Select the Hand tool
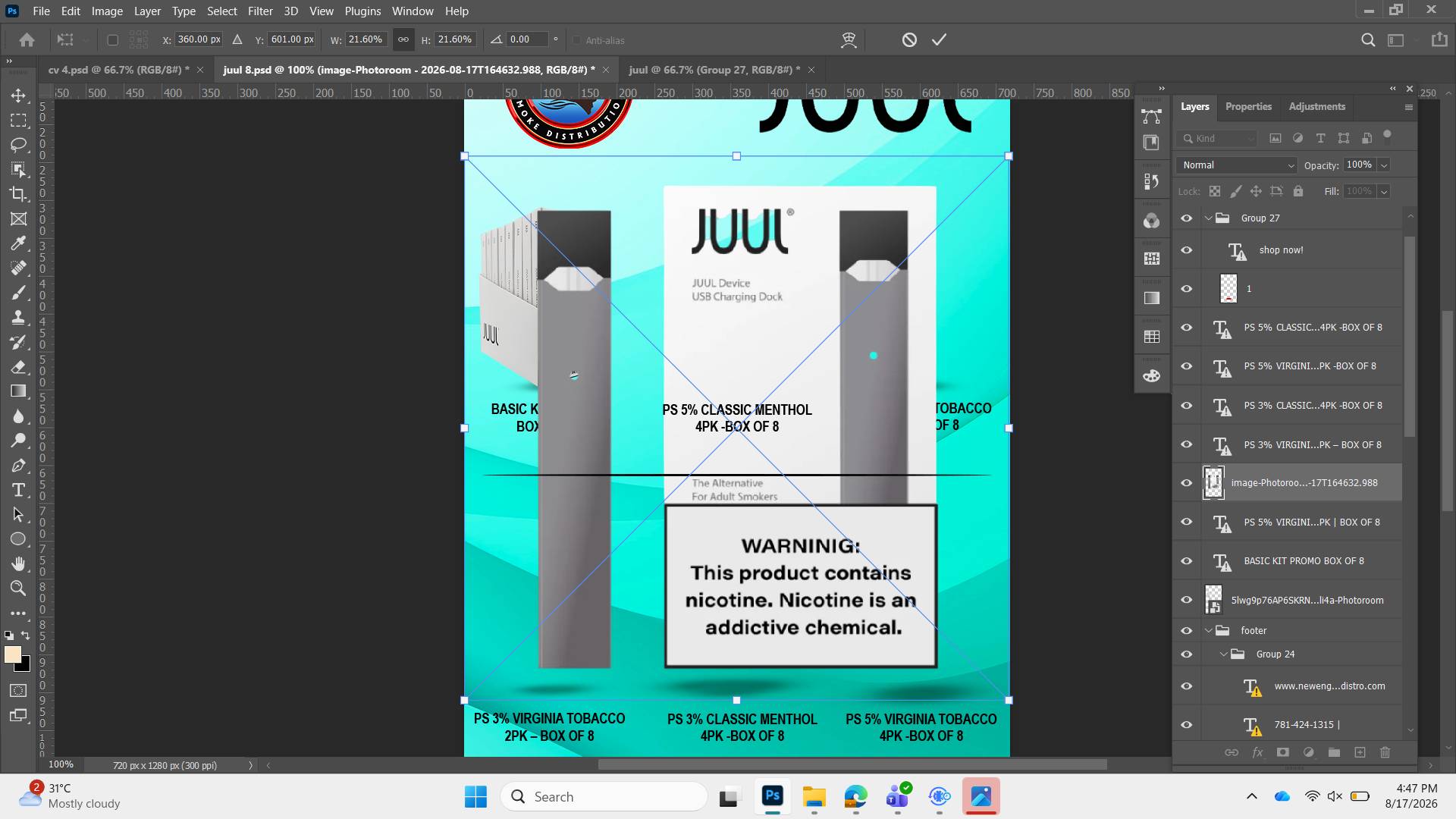 (18, 563)
